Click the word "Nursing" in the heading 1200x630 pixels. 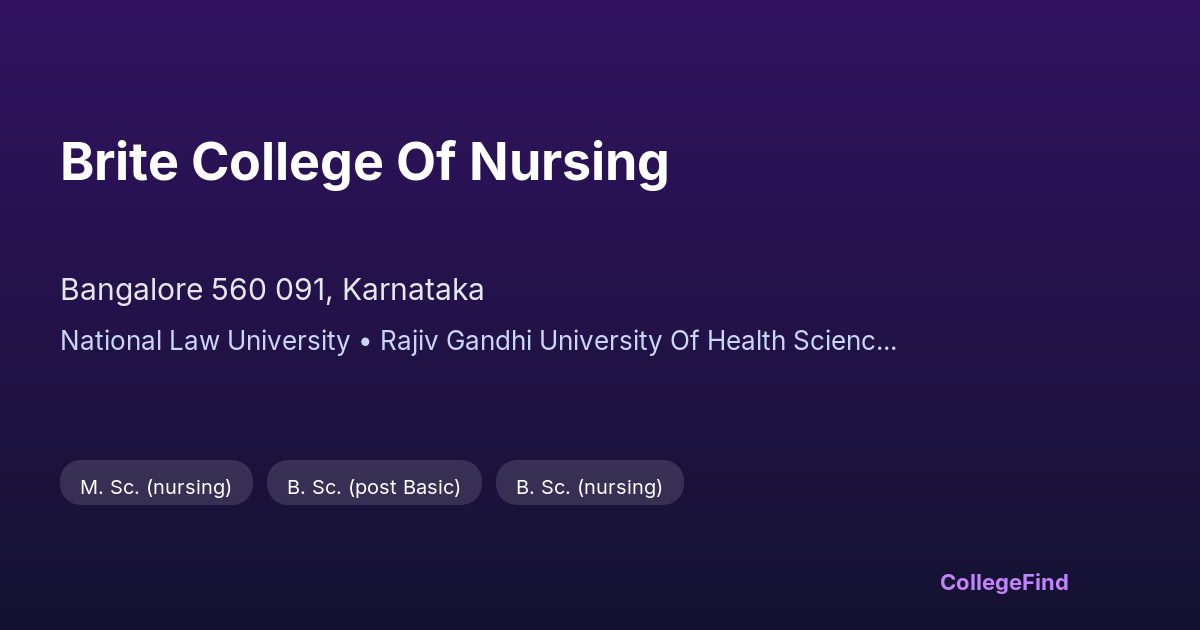click(x=569, y=162)
